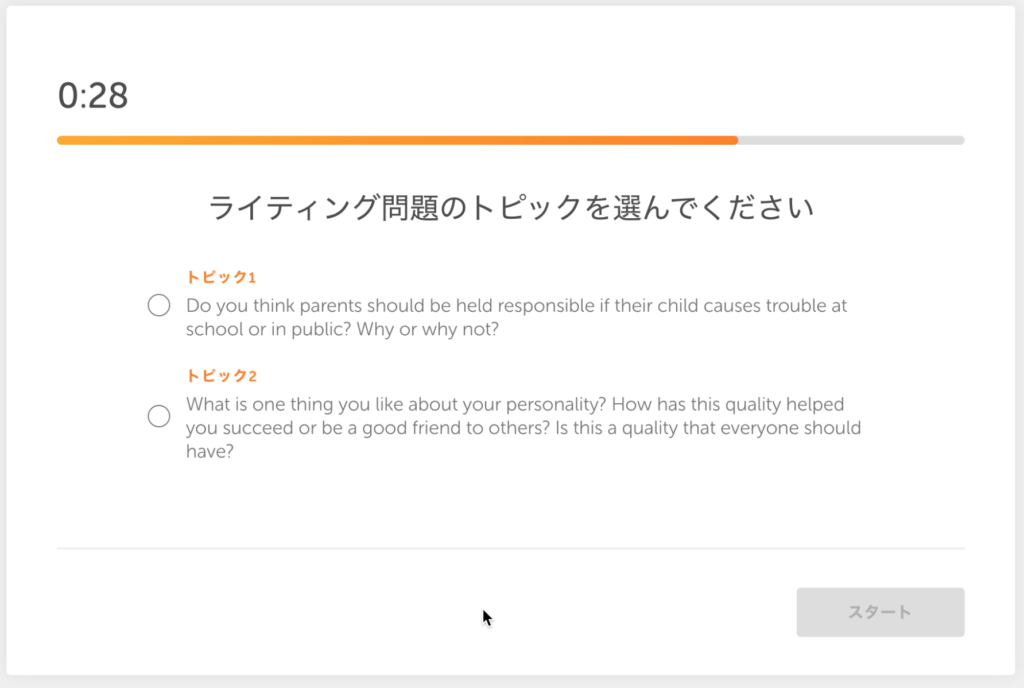The image size is (1024, 688).
Task: Click the スタート button
Action: 880,612
